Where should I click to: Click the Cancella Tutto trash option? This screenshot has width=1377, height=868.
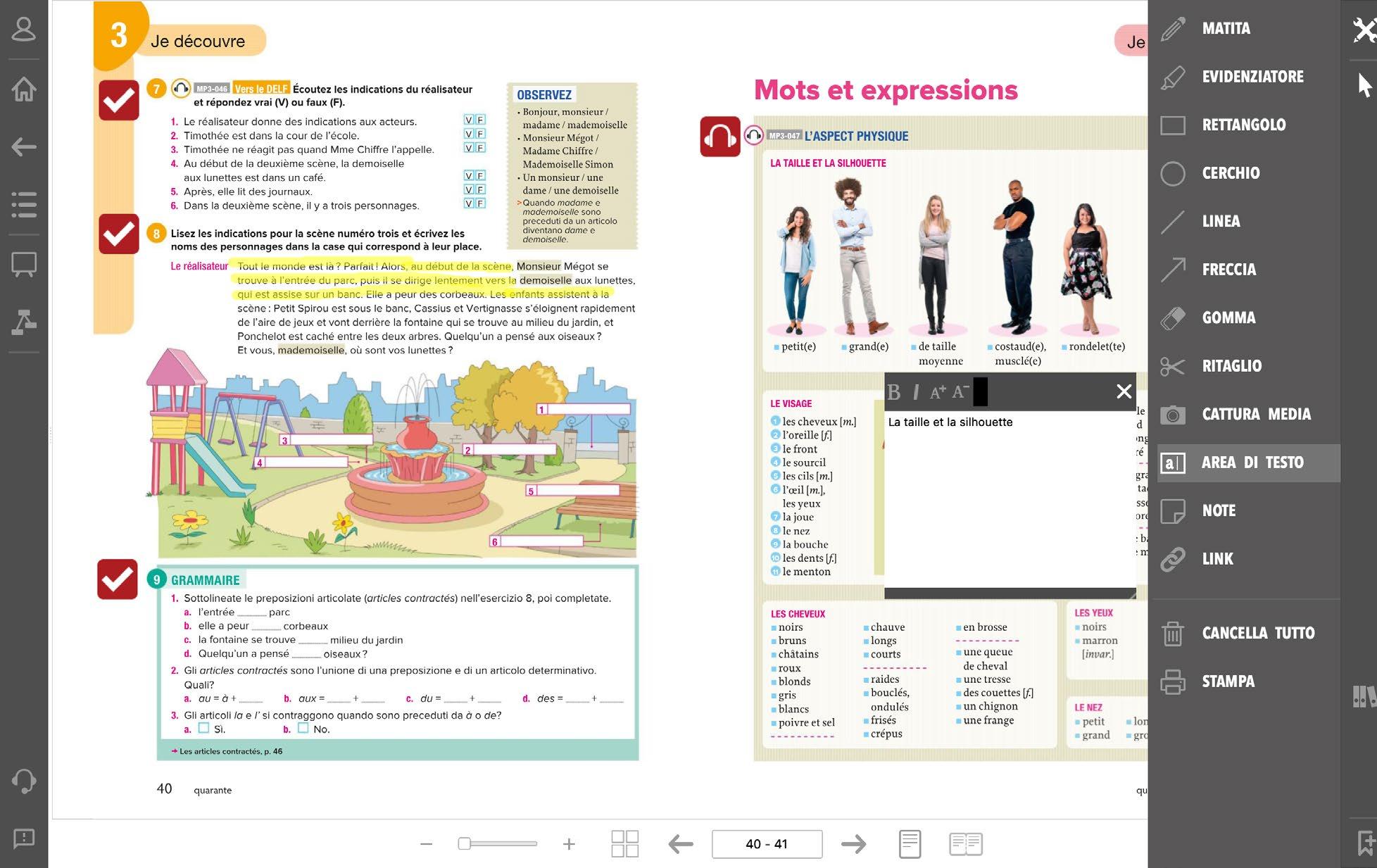(1257, 634)
